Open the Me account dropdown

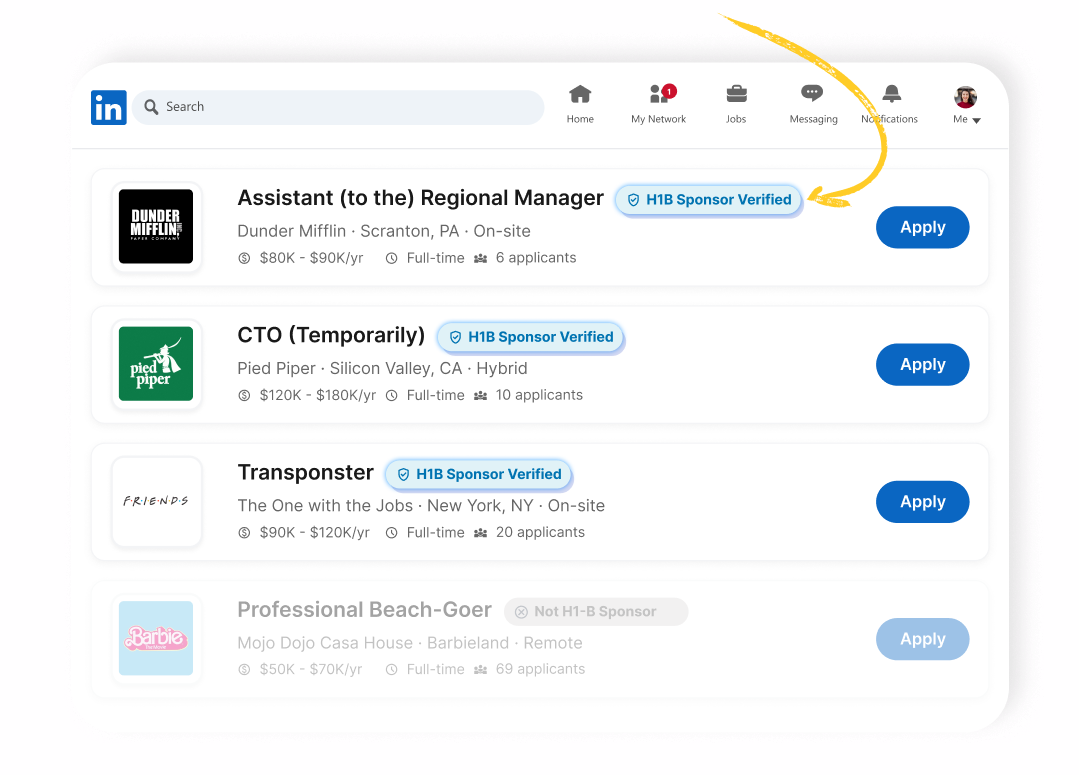[966, 119]
